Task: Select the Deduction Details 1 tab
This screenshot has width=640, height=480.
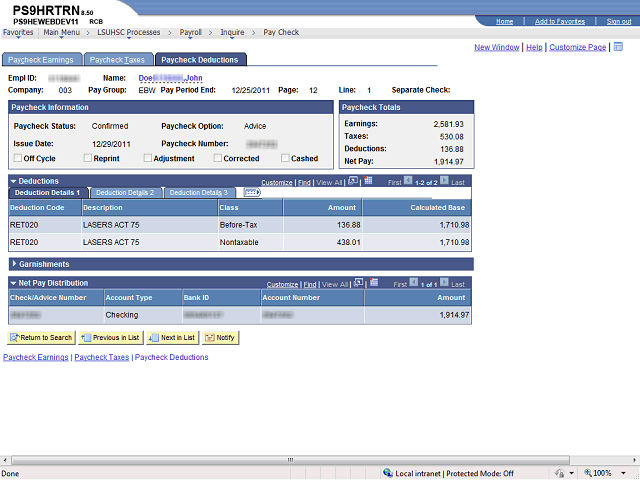Action: click(48, 193)
